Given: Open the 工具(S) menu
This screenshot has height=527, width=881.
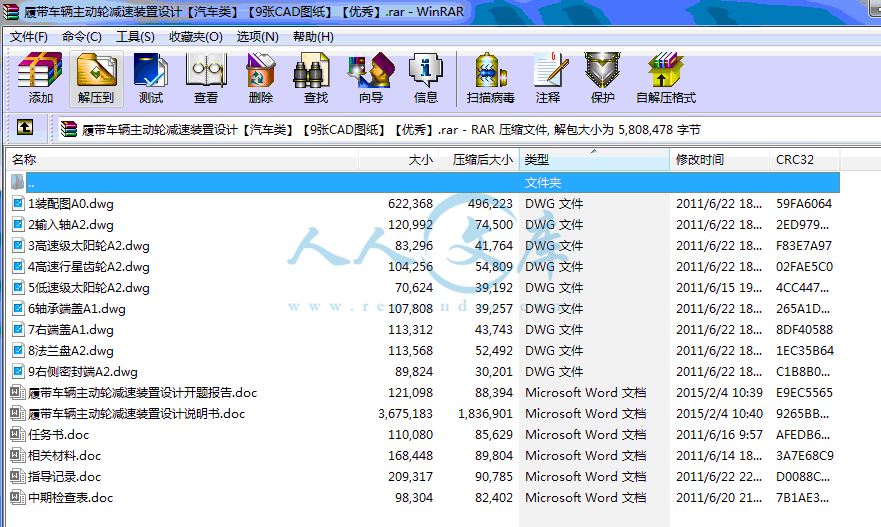Looking at the screenshot, I should click(135, 37).
